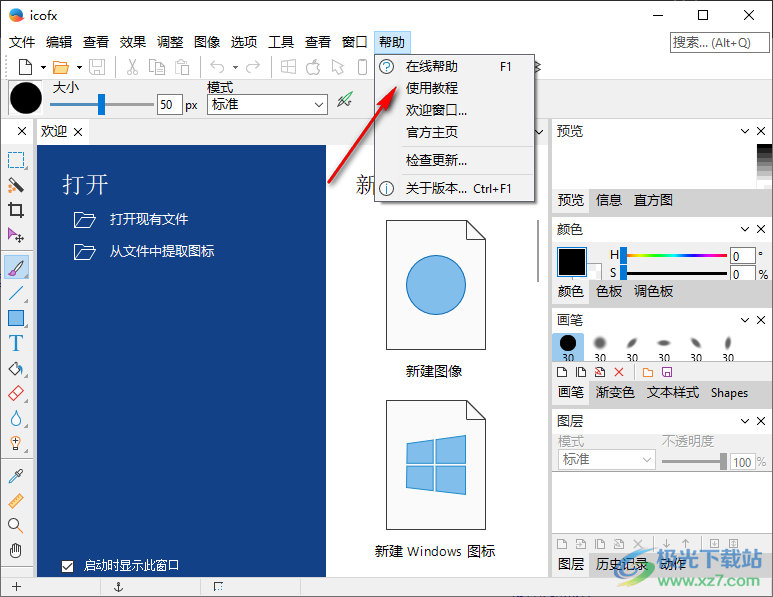Click 打开现有文件 link
773x597 pixels.
point(149,219)
